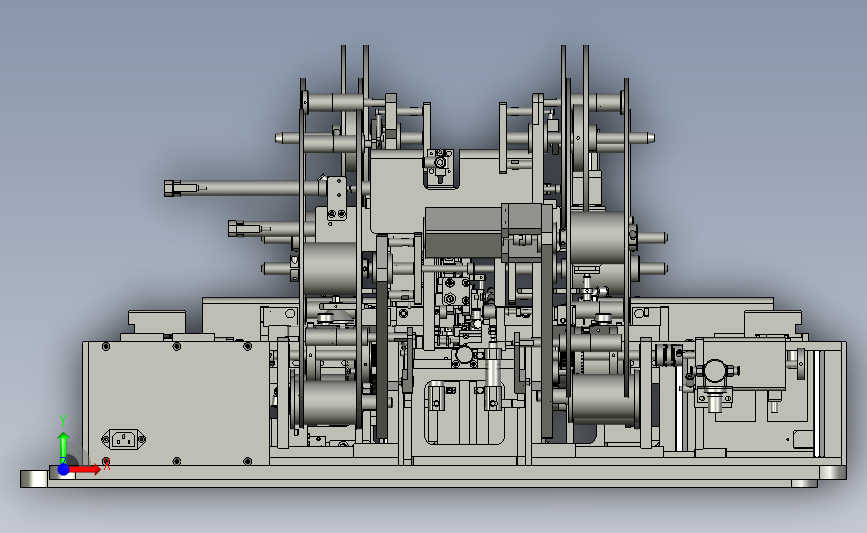The image size is (867, 533).
Task: Select the hex tip of the shorter protruding rod
Action: pos(236,228)
